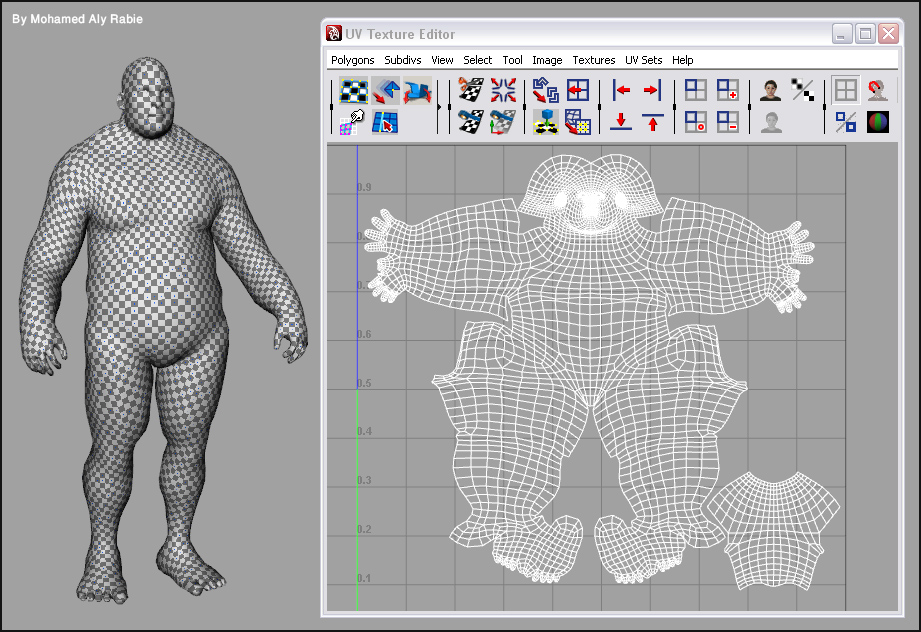Screen dimensions: 921x632
Task: Collapse toolbar group handle before image display icon
Action: coord(749,106)
